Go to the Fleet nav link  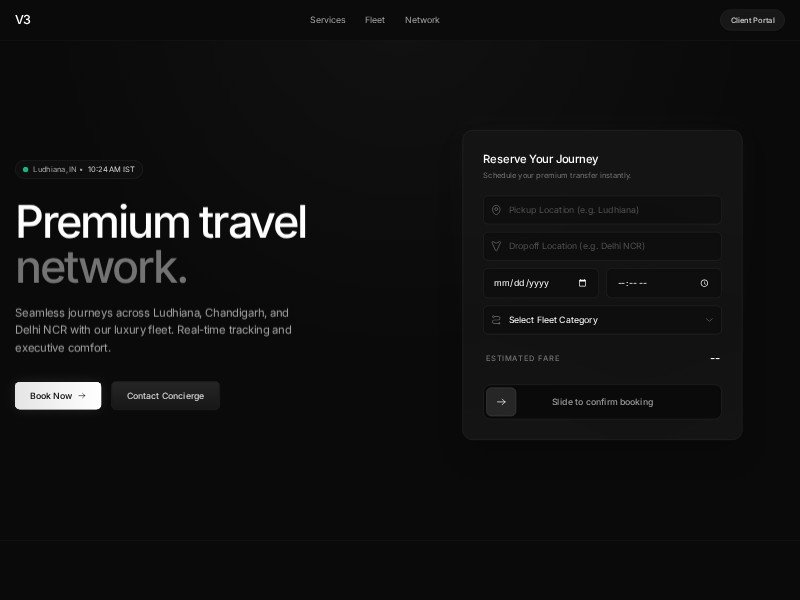pos(375,20)
